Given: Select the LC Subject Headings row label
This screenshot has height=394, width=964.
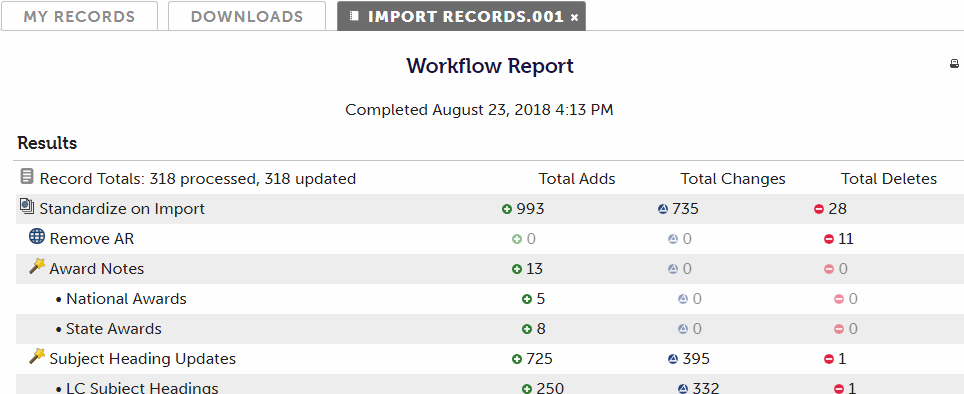Looking at the screenshot, I should click(x=142, y=388).
